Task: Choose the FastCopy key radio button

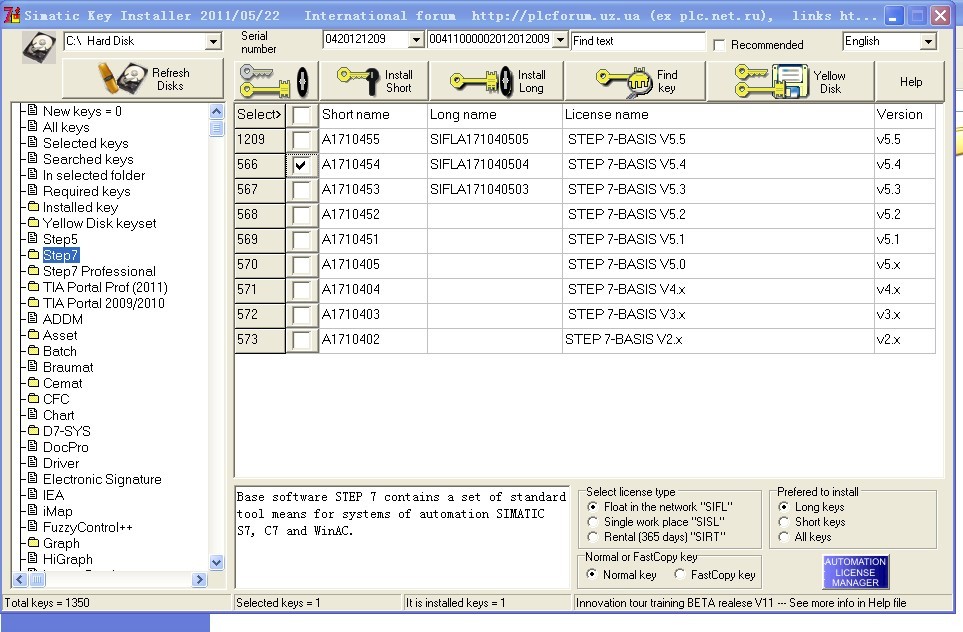Action: pyautogui.click(x=680, y=575)
